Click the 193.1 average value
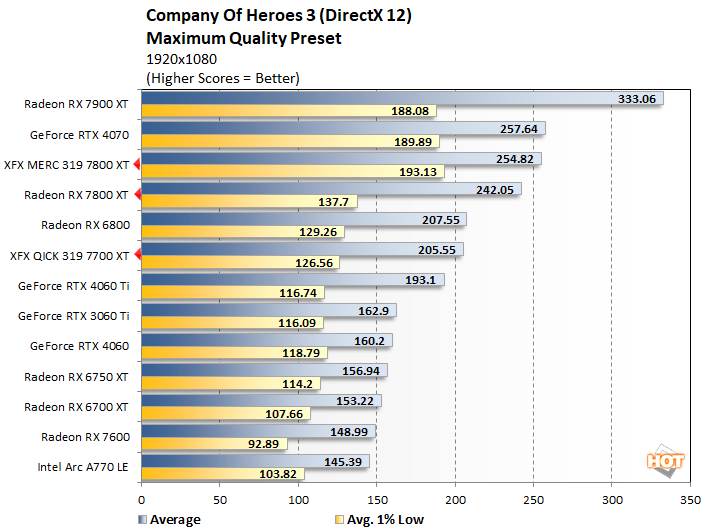This screenshot has height=528, width=708. [x=420, y=280]
